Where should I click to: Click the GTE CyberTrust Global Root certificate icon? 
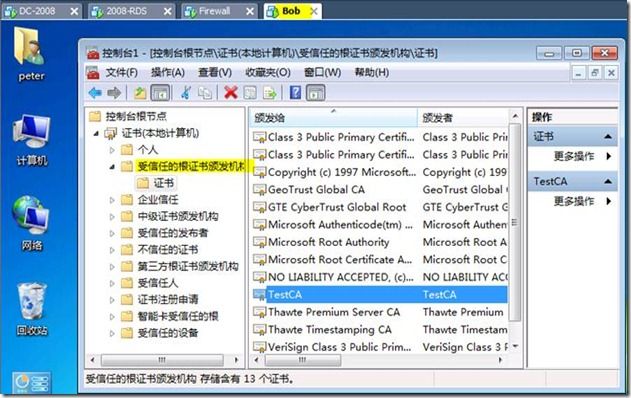260,207
